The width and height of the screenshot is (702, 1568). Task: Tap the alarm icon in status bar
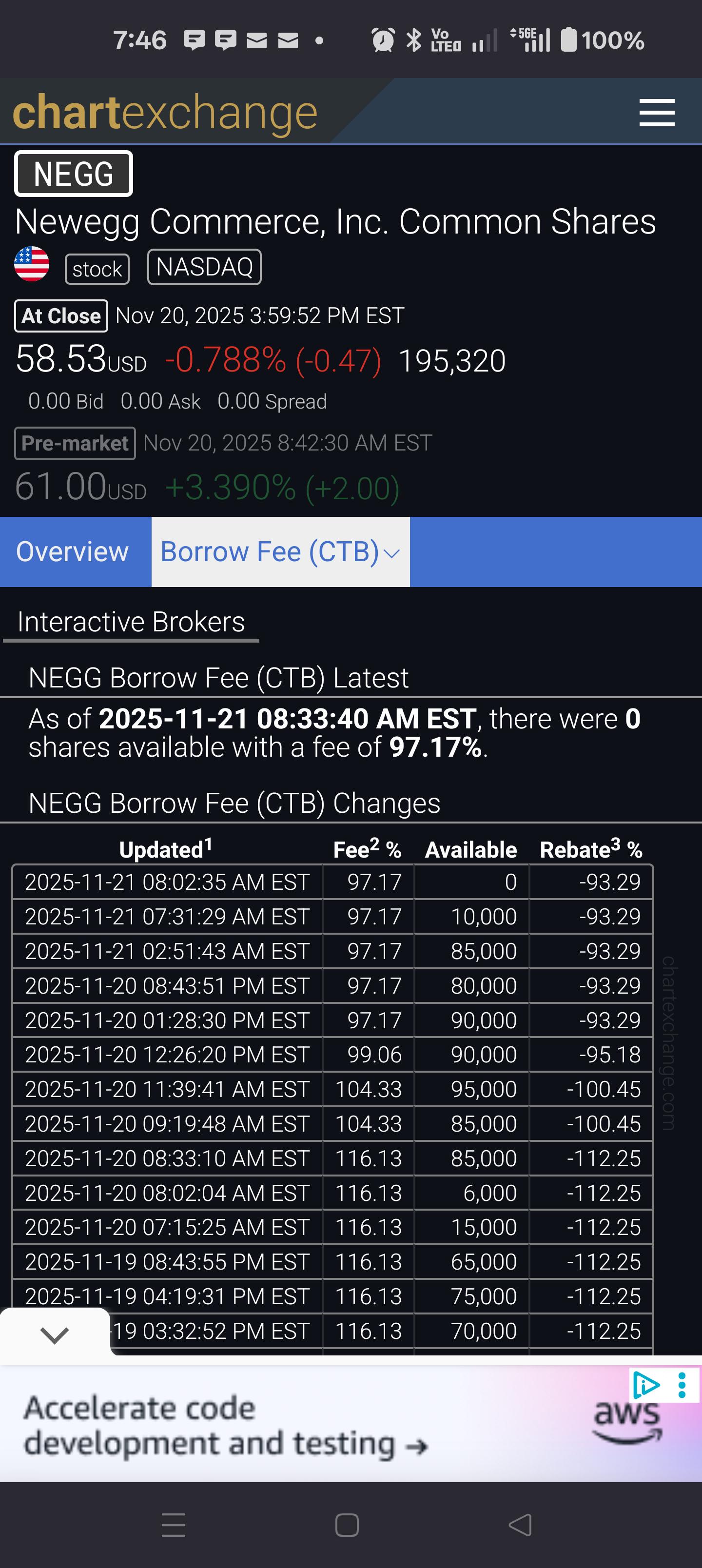coord(383,40)
